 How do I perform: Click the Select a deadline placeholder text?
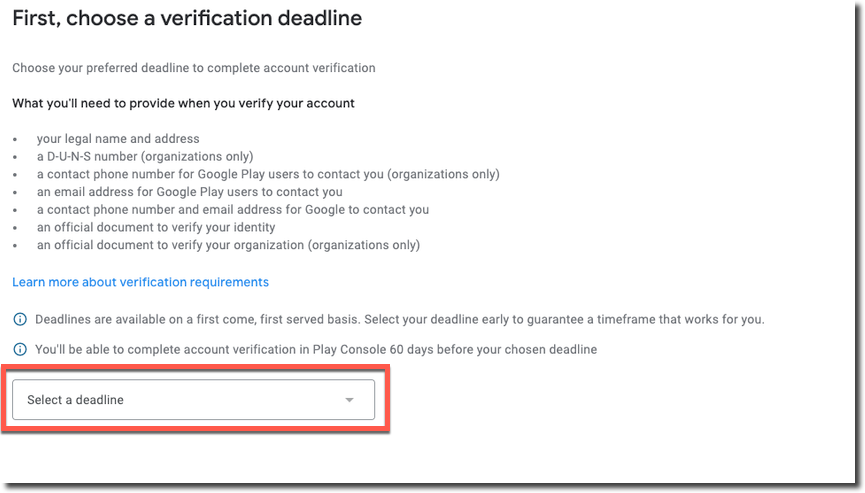[x=76, y=400]
